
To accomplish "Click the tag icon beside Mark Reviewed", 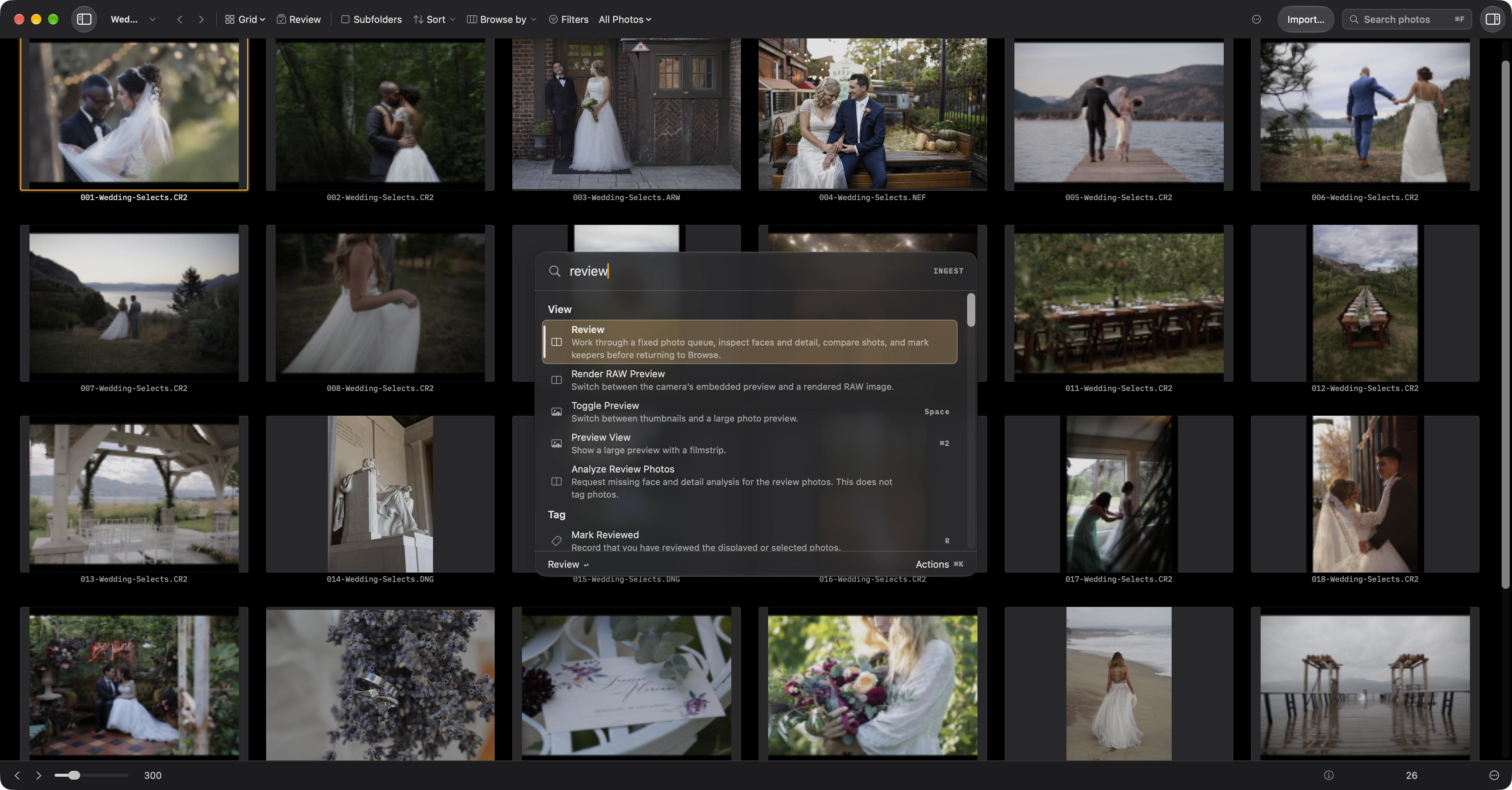I will coord(556,540).
